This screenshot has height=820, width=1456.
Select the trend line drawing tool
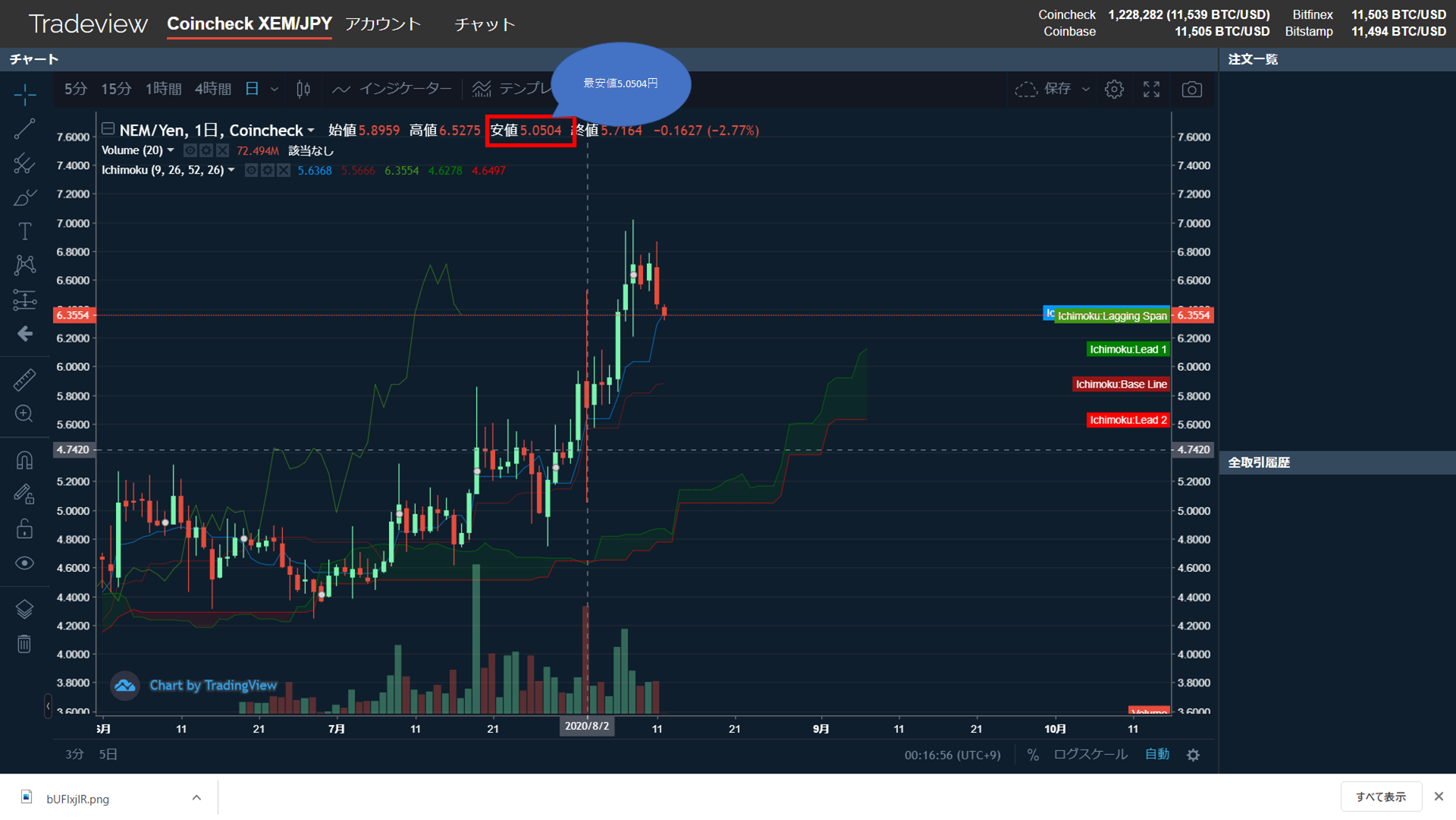(24, 129)
